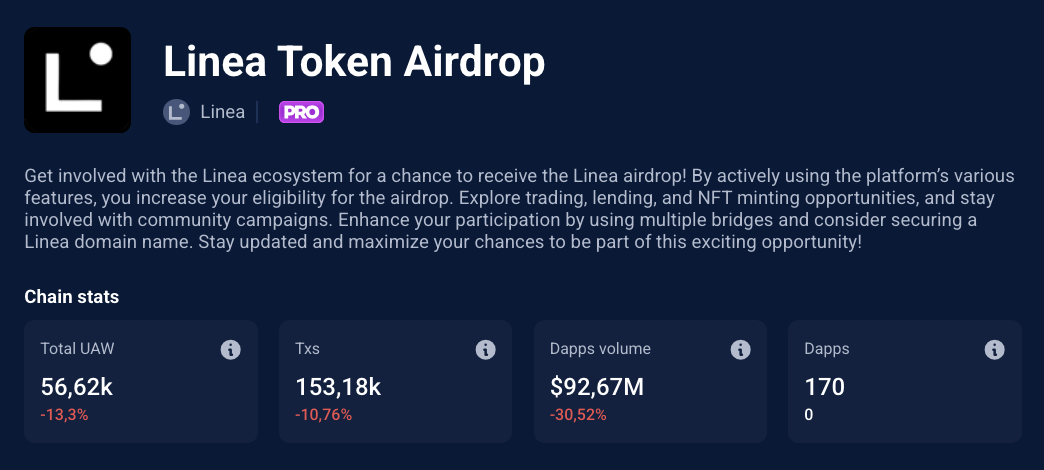Click the Linea Token Airdrop title

354,63
